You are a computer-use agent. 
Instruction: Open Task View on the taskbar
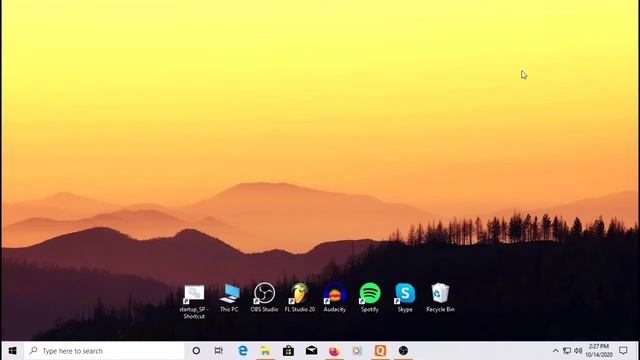219,351
